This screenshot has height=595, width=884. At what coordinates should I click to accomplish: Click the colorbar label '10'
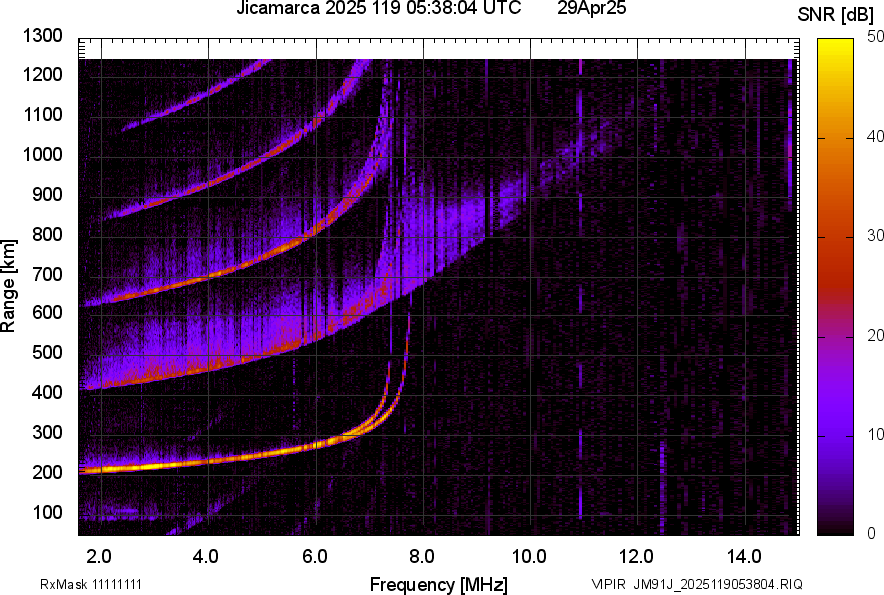click(x=875, y=435)
